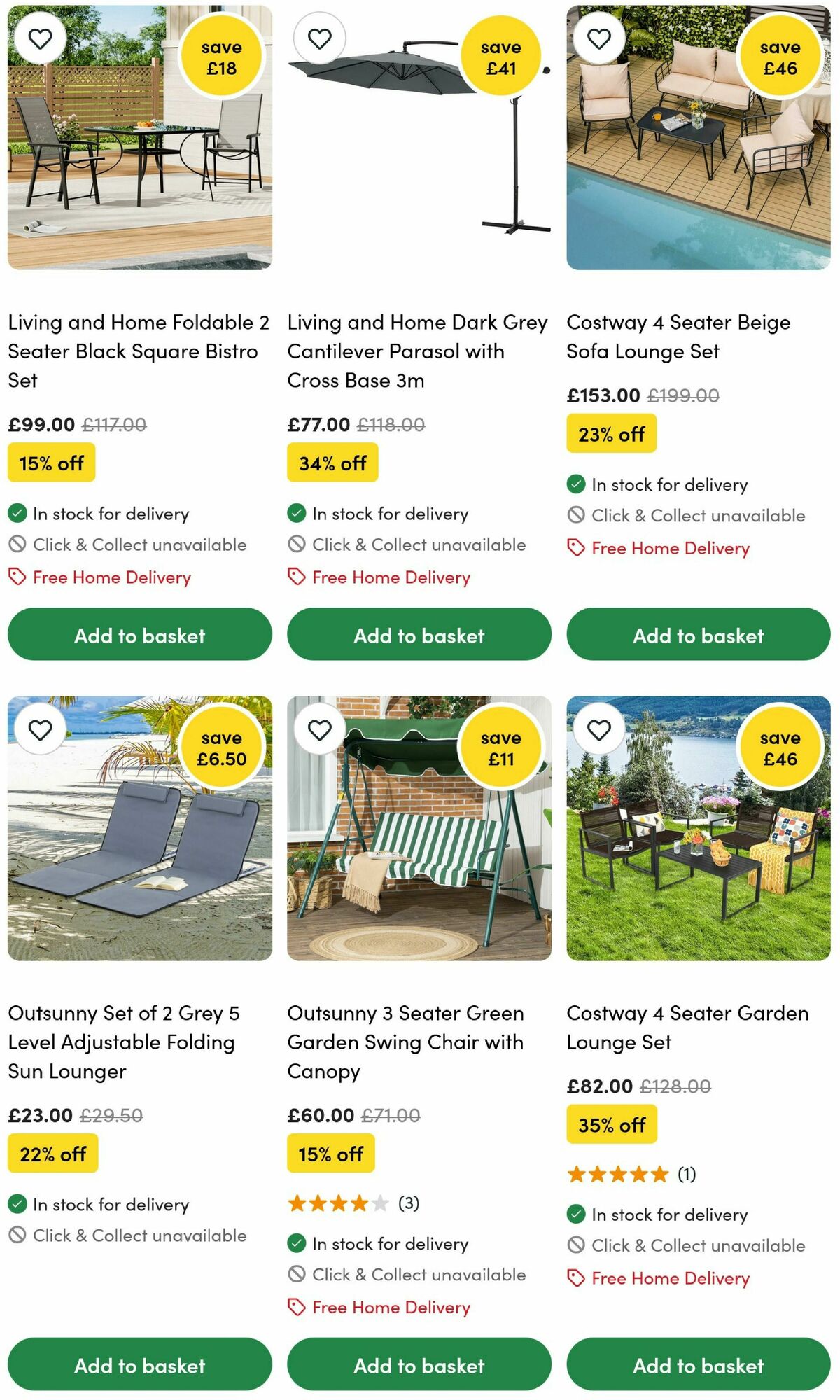Favourite the Costway 4 Seater Beige Sofa
Viewport: 840px width, 1400px height.
coord(599,38)
